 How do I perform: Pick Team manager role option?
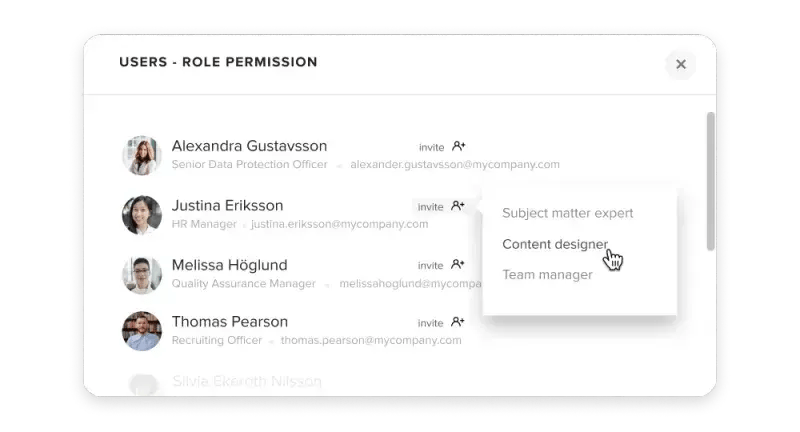pyautogui.click(x=547, y=274)
